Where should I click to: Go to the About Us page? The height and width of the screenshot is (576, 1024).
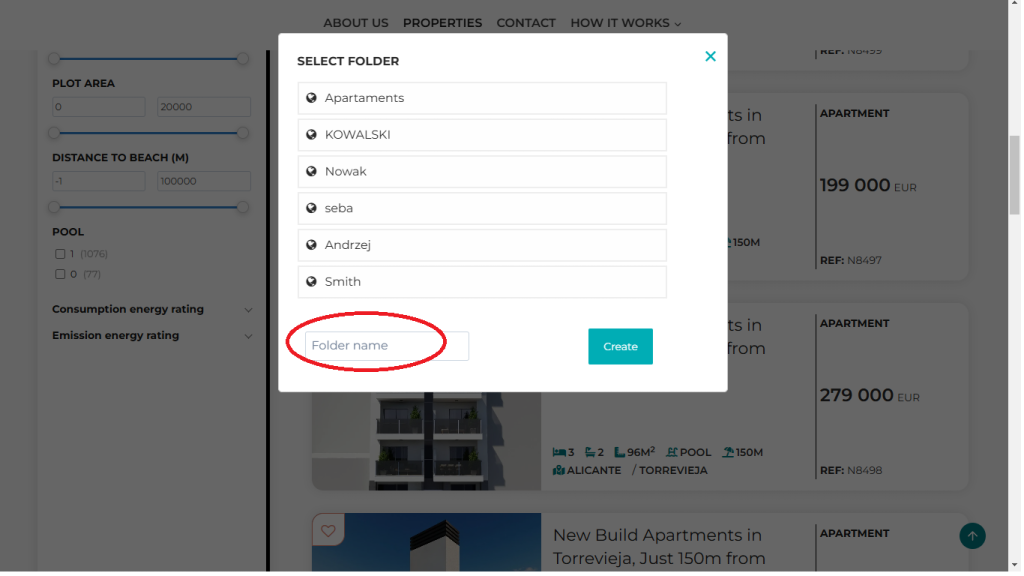[356, 23]
